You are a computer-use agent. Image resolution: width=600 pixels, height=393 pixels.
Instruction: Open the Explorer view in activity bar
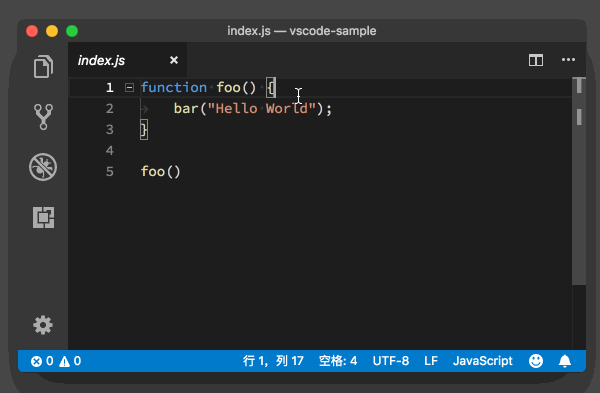[x=43, y=67]
